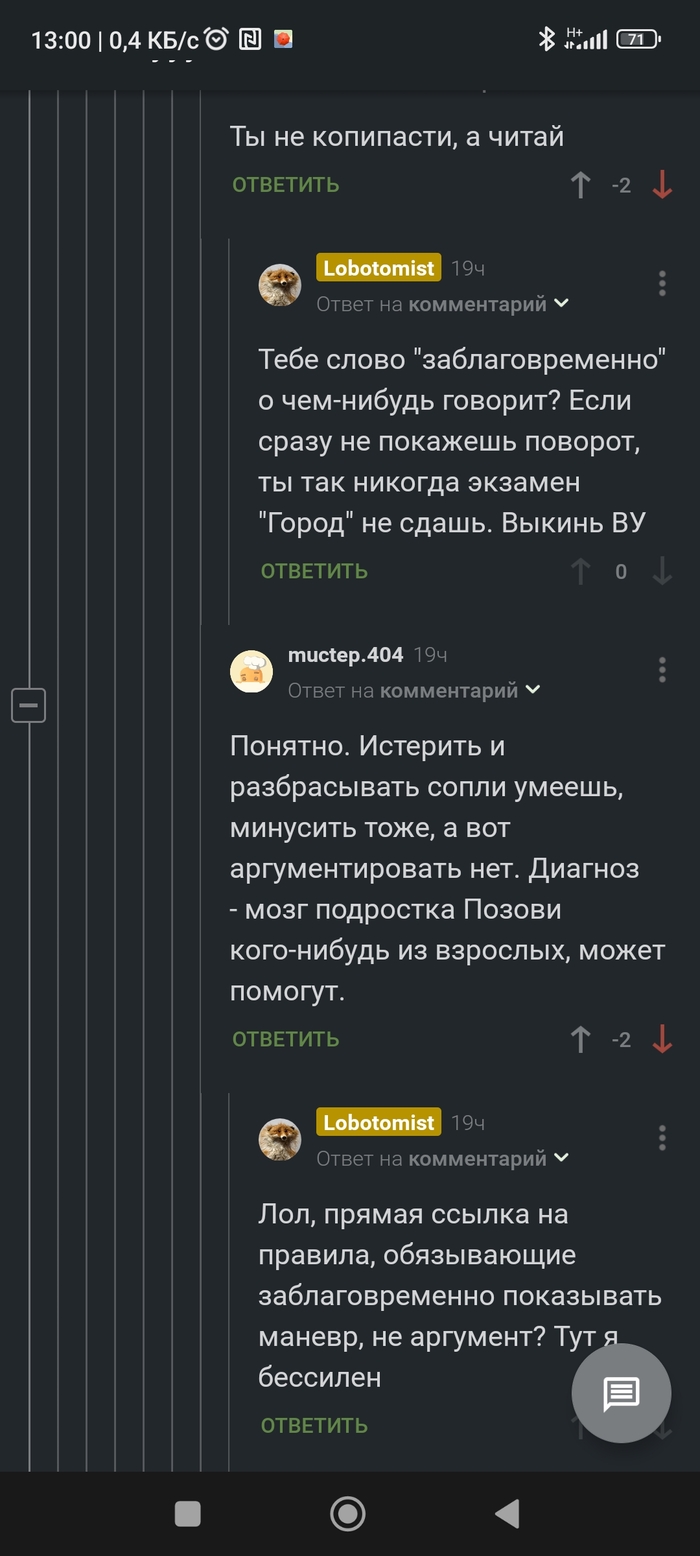This screenshot has width=700, height=1556.
Task: Upvote mucтep.404's "Понятно. Истерить" comment
Action: [x=580, y=1039]
